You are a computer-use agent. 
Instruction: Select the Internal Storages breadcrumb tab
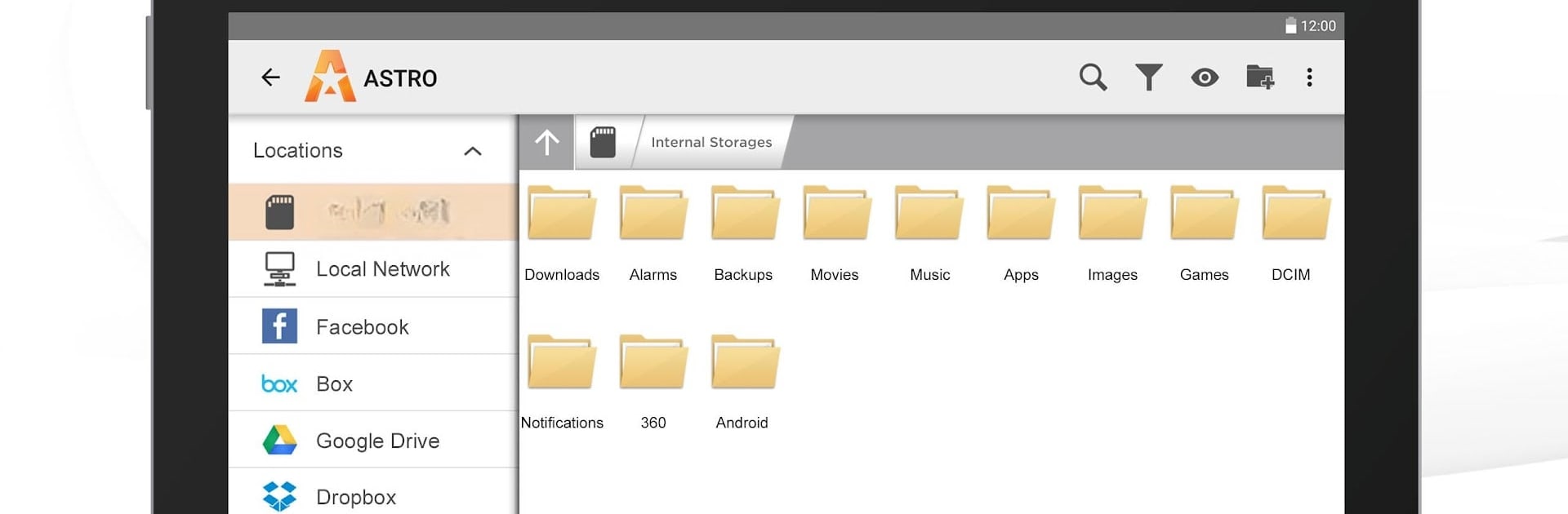point(711,143)
